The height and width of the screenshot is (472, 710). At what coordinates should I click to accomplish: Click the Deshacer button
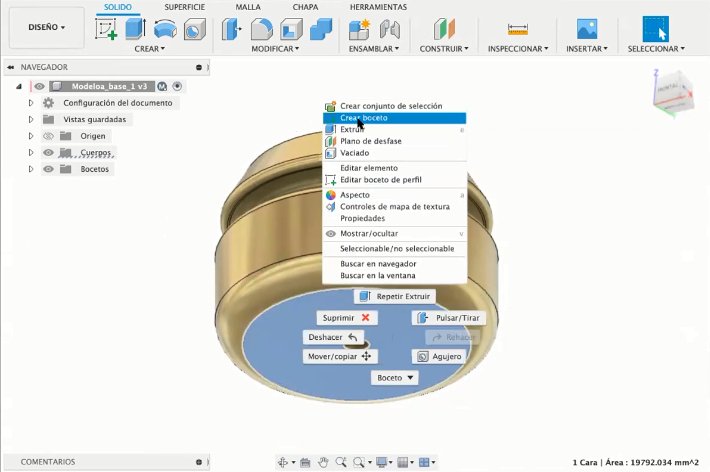click(x=333, y=337)
